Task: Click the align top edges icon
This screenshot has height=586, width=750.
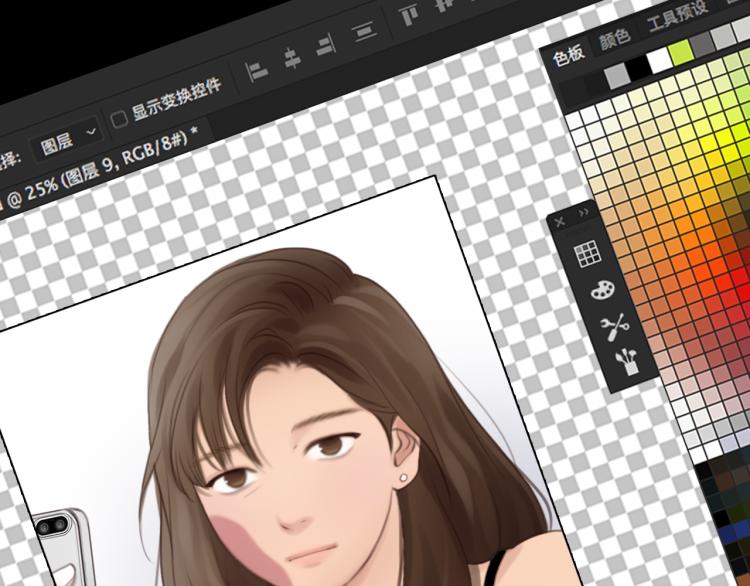Action: (x=409, y=15)
